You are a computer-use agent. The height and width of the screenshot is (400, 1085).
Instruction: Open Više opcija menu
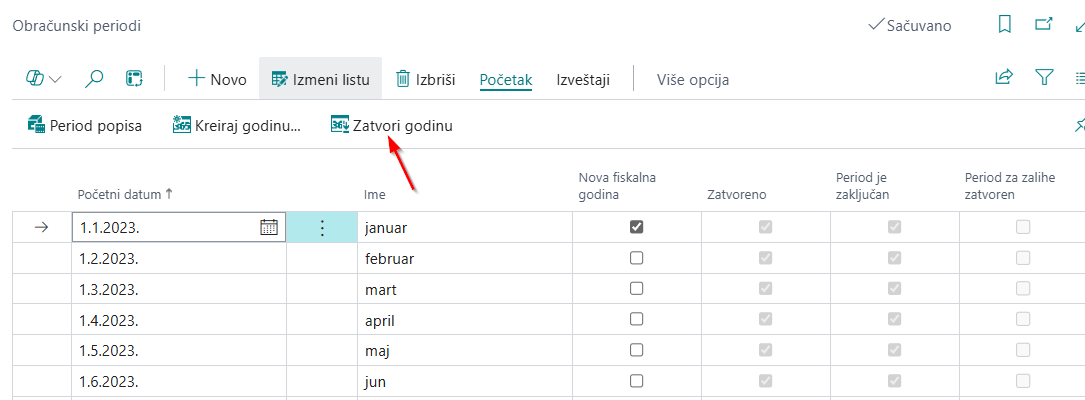click(692, 80)
